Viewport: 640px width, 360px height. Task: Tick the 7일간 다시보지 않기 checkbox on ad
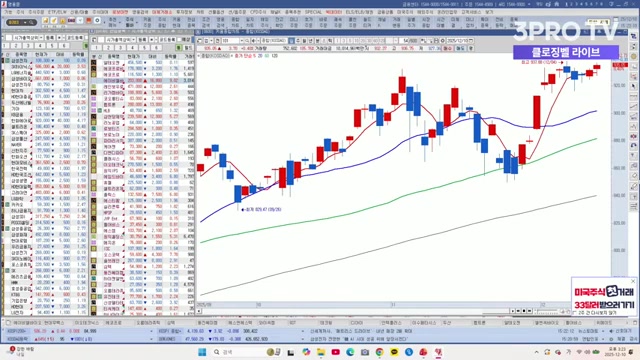[575, 312]
